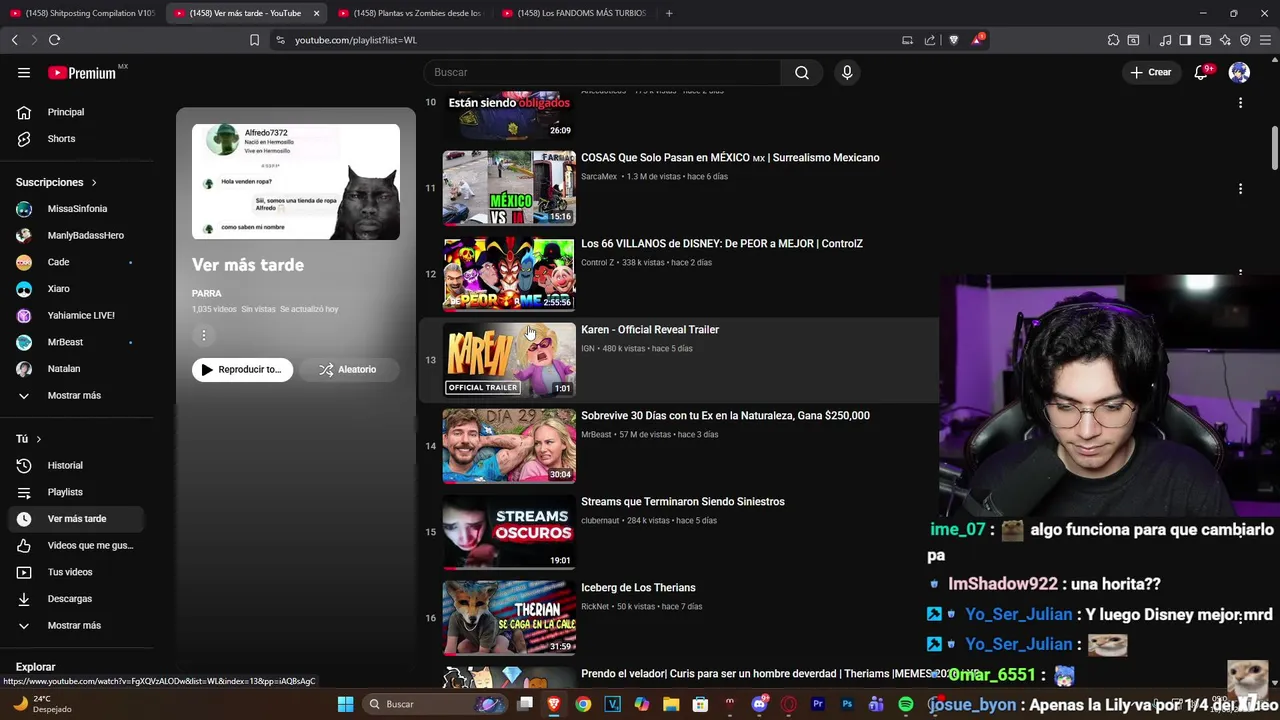The width and height of the screenshot is (1280, 720).
Task: Open the Suscripciones section chevron
Action: 94,182
